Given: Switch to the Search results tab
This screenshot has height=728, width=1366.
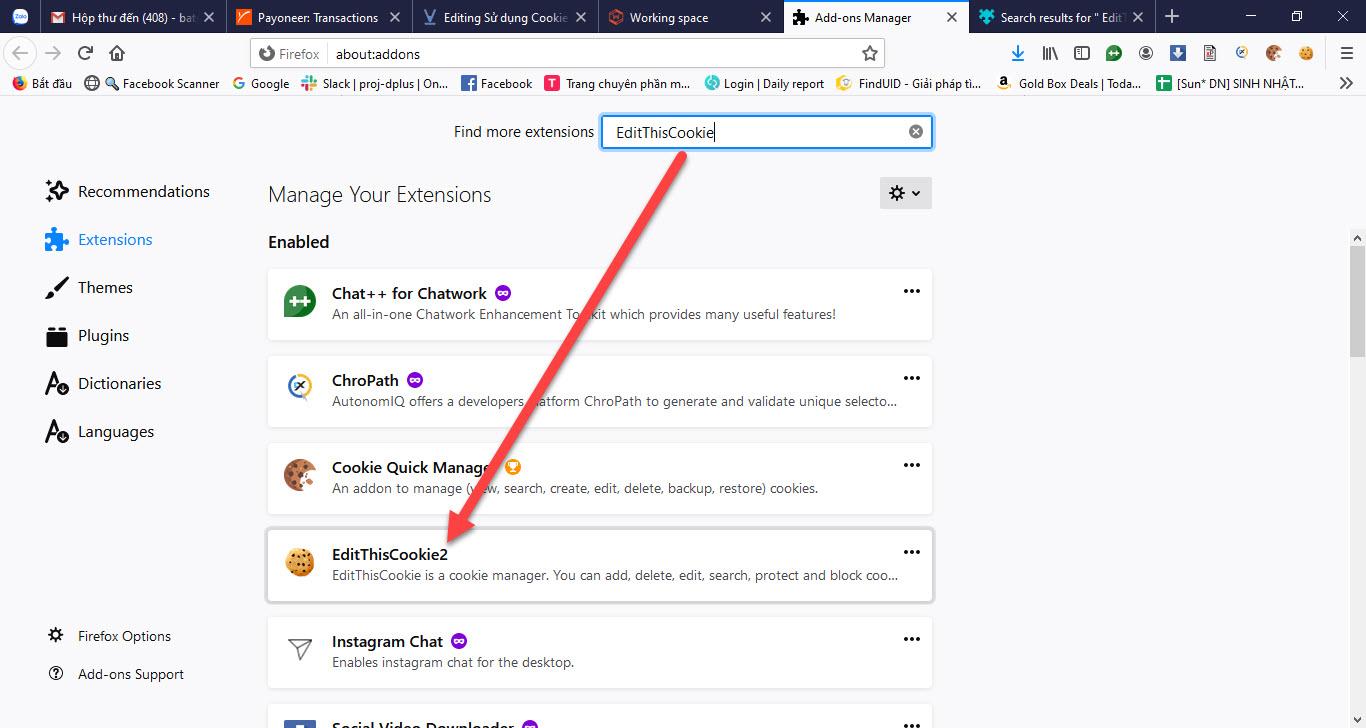Looking at the screenshot, I should 1061,16.
